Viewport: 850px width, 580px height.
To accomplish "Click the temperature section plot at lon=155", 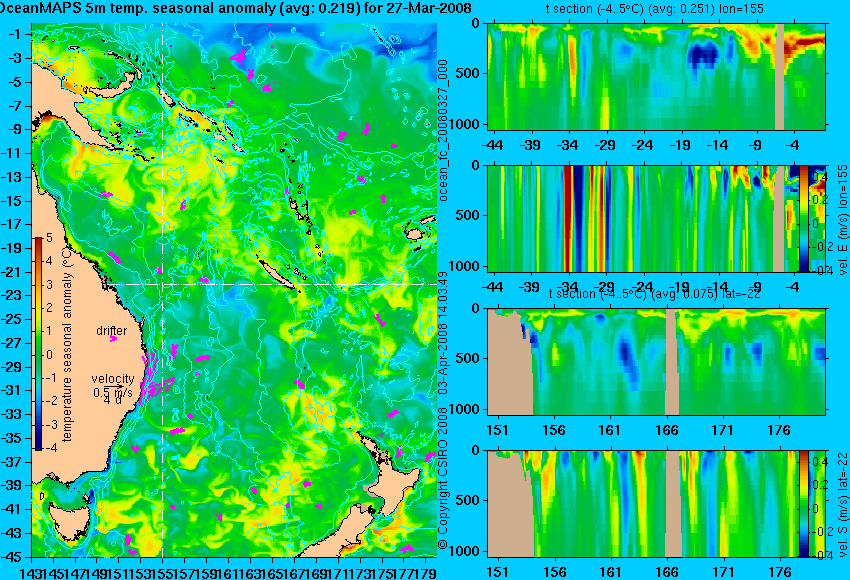I will 656,76.
